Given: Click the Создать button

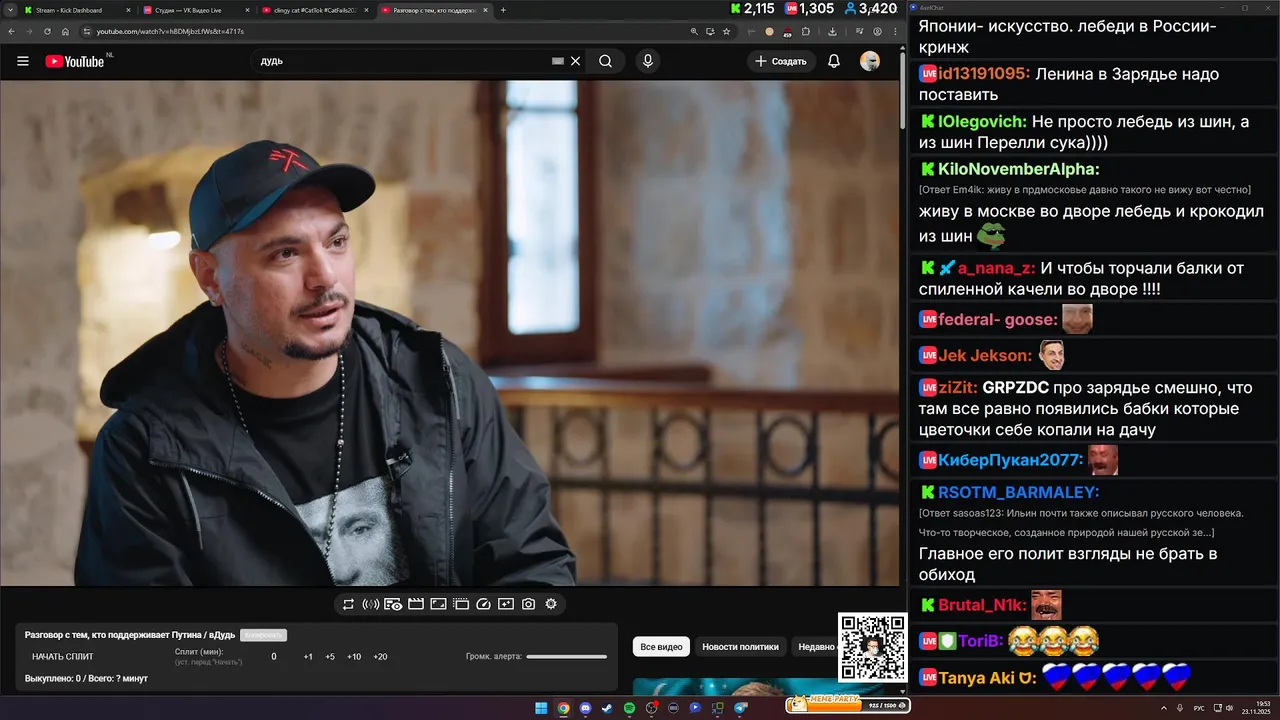Looking at the screenshot, I should (781, 61).
